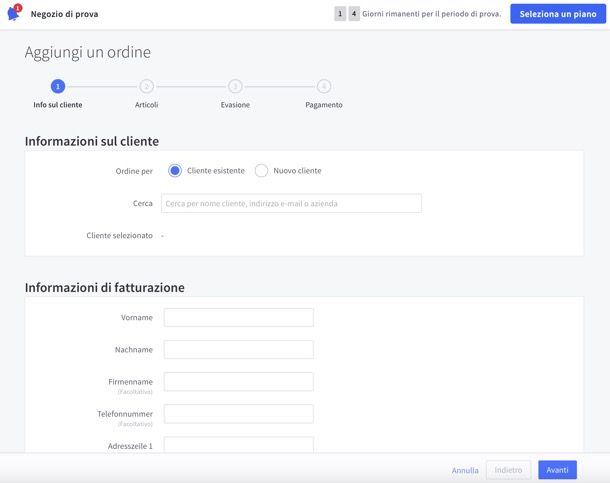Click the Giorni rimanenti trial period text
The height and width of the screenshot is (483, 610).
(432, 14)
